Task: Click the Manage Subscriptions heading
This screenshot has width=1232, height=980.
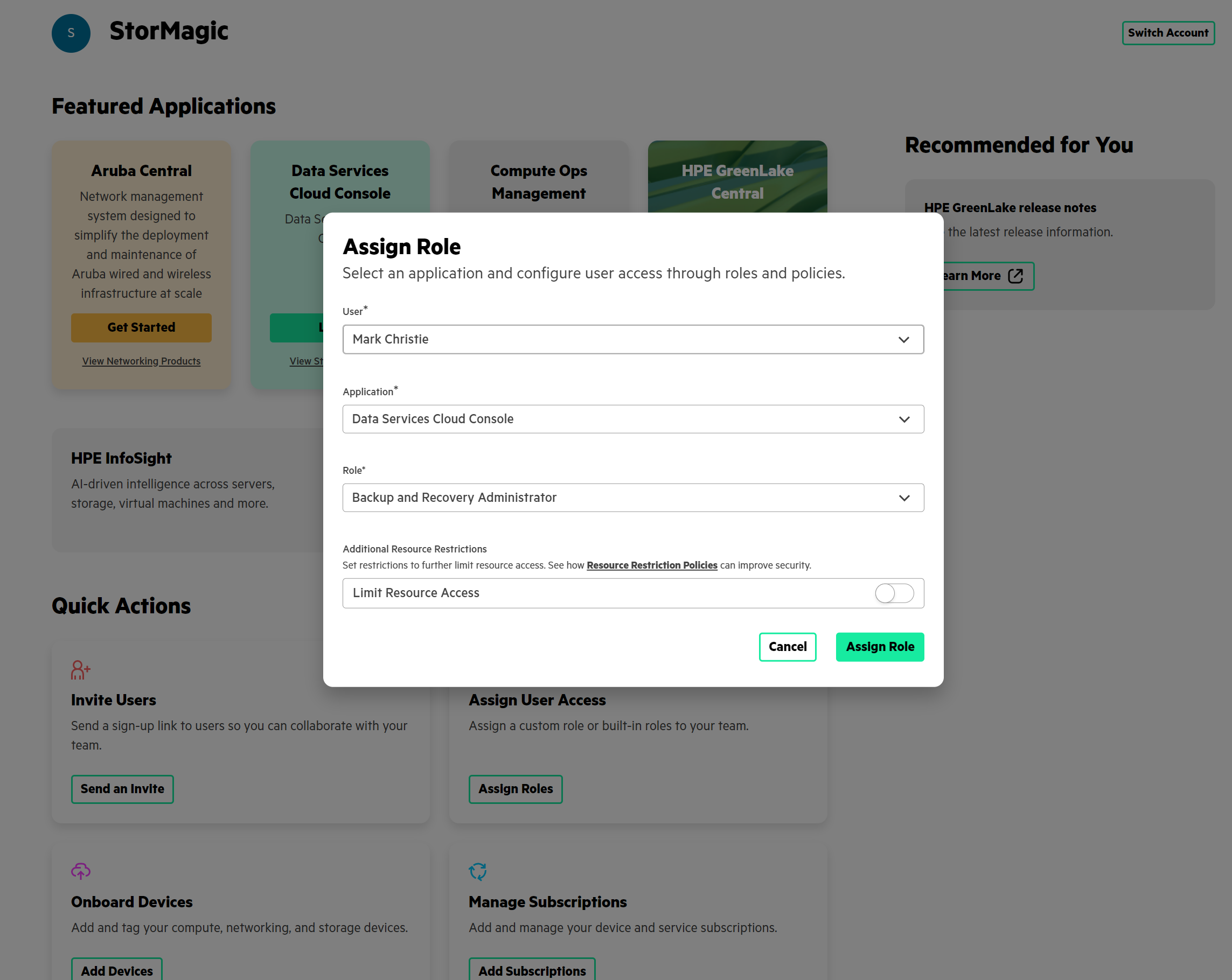Action: coord(547,901)
